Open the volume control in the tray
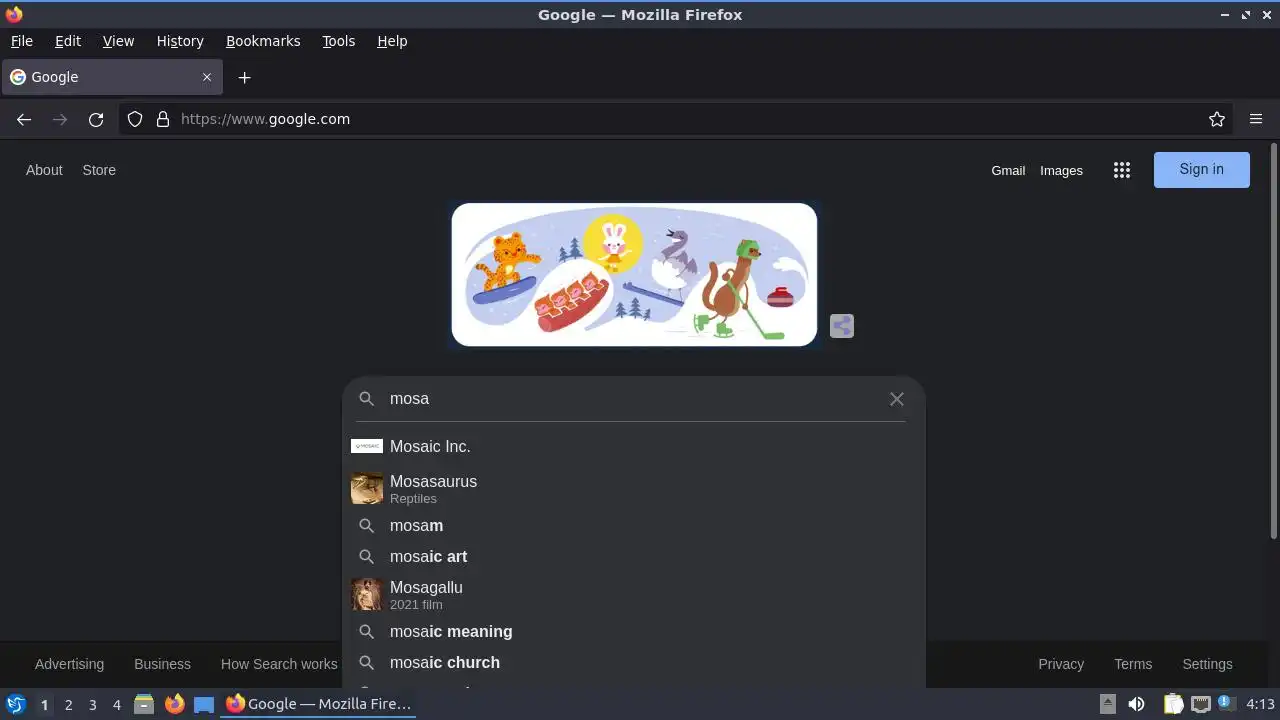The height and width of the screenshot is (720, 1280). click(x=1136, y=704)
